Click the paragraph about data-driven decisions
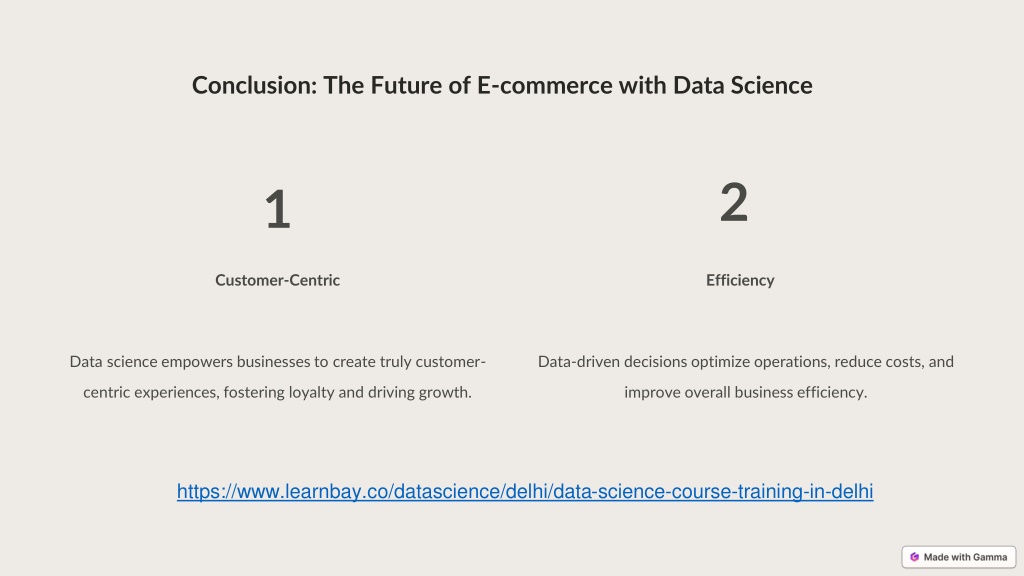 tap(746, 377)
